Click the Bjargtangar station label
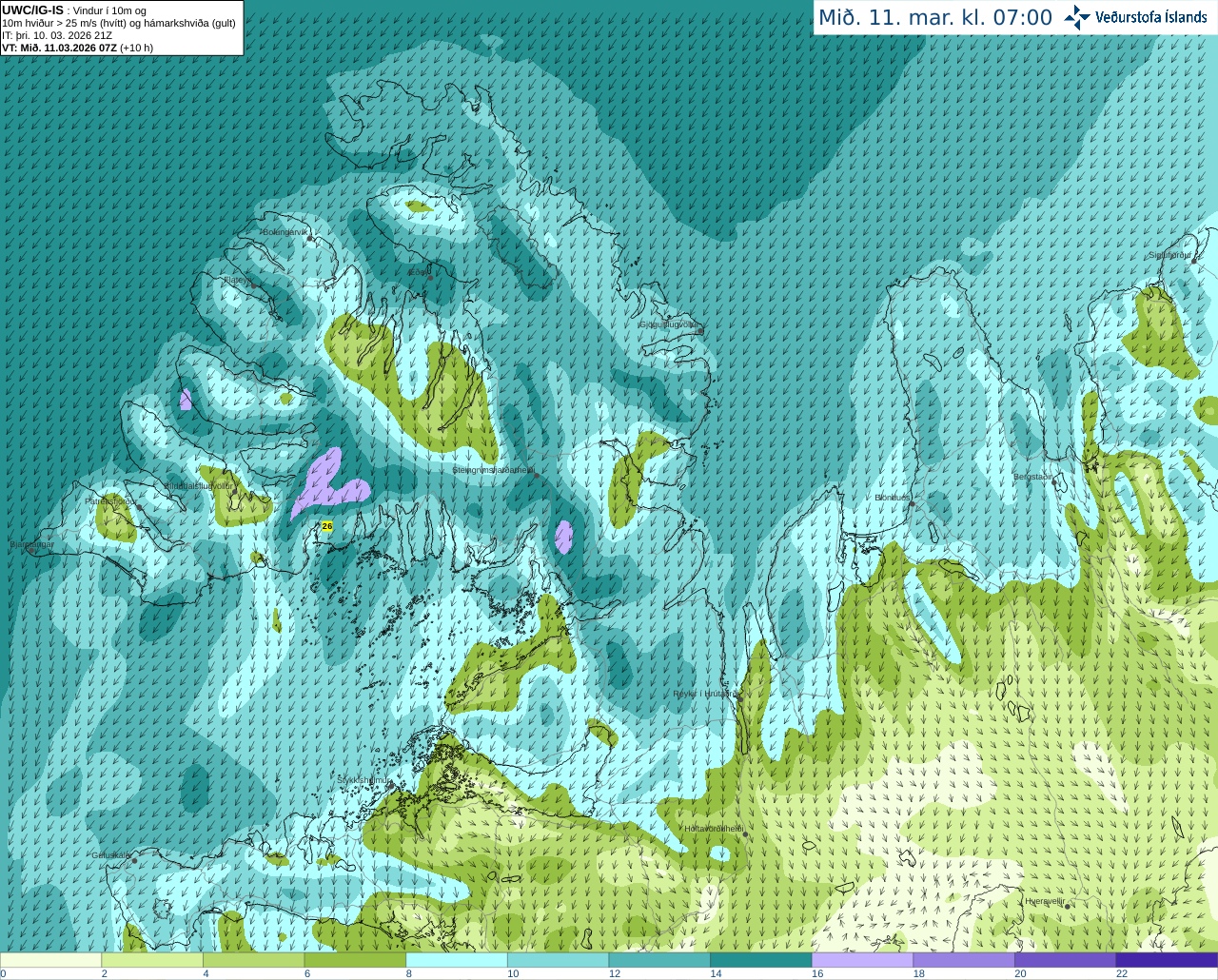The width and height of the screenshot is (1218, 980). pos(31,545)
